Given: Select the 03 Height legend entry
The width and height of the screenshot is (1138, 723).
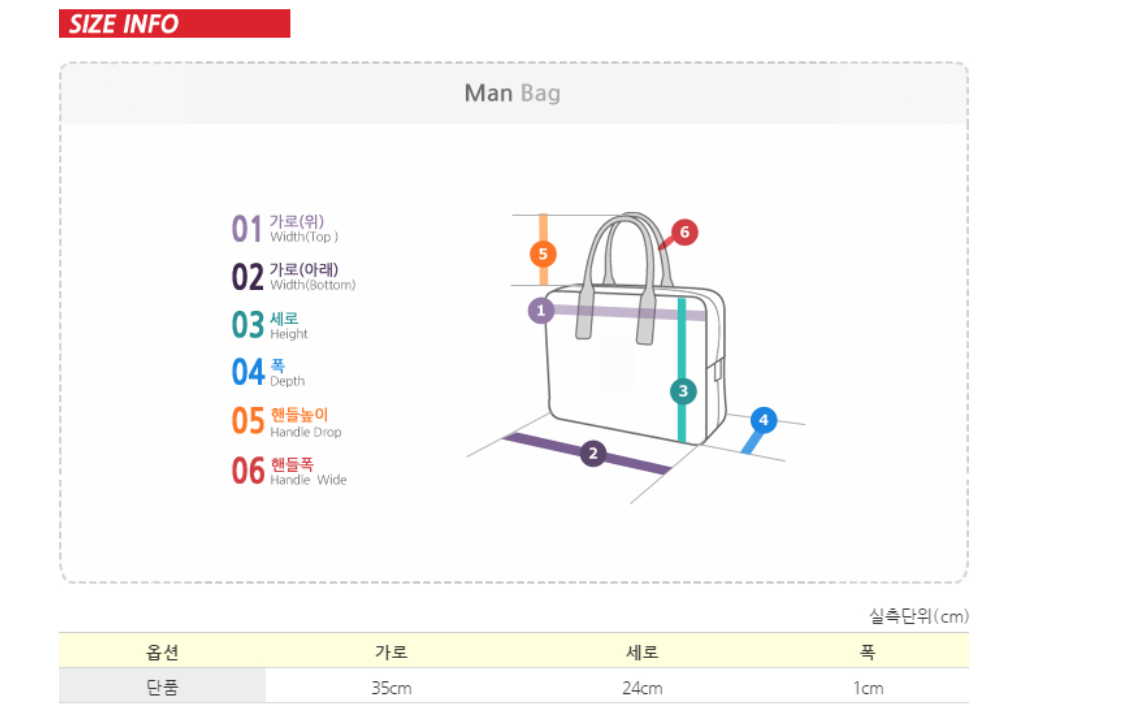Looking at the screenshot, I should point(271,325).
